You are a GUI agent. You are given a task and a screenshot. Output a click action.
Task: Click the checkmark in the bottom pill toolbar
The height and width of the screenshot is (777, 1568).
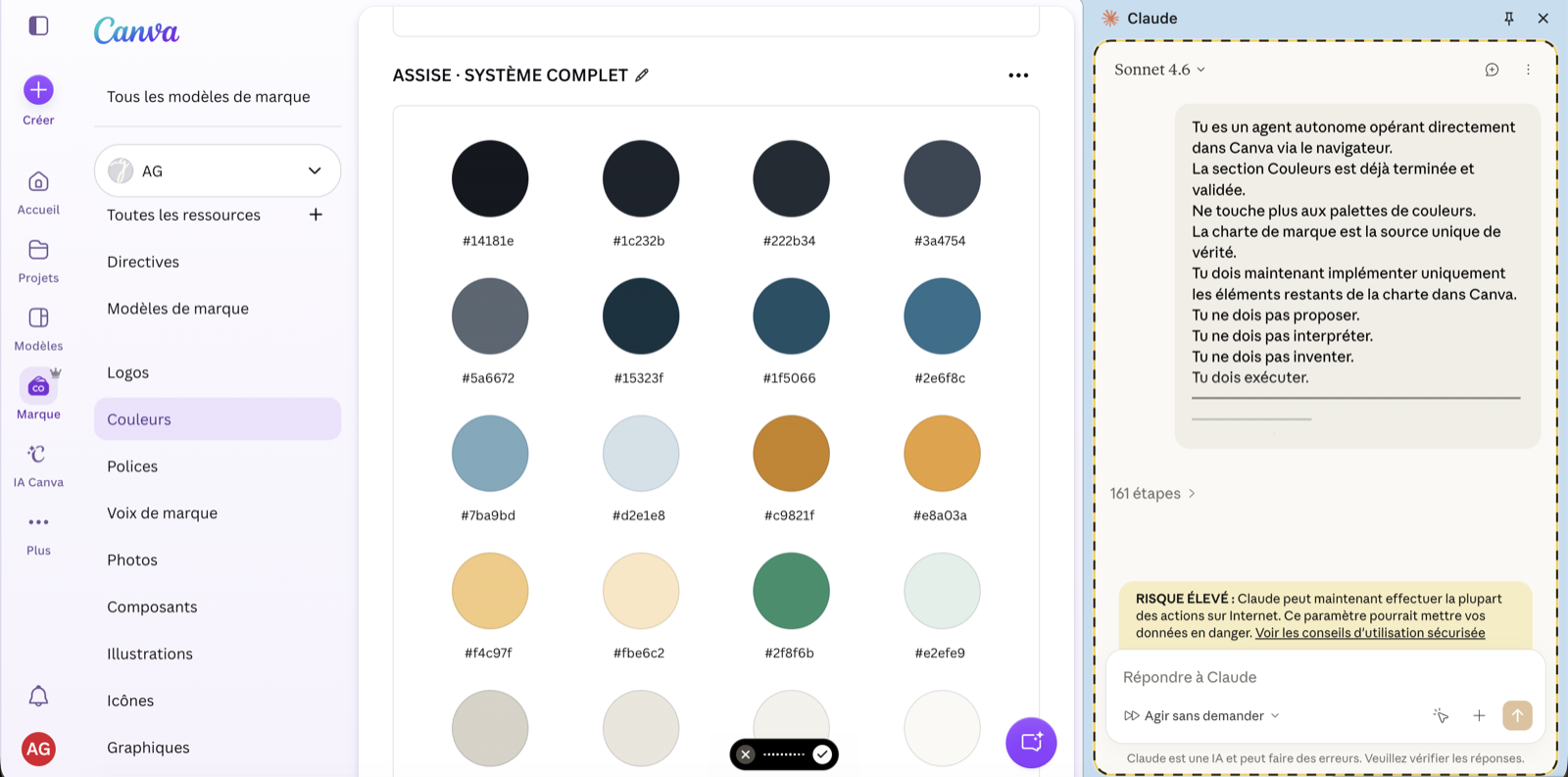[x=822, y=754]
